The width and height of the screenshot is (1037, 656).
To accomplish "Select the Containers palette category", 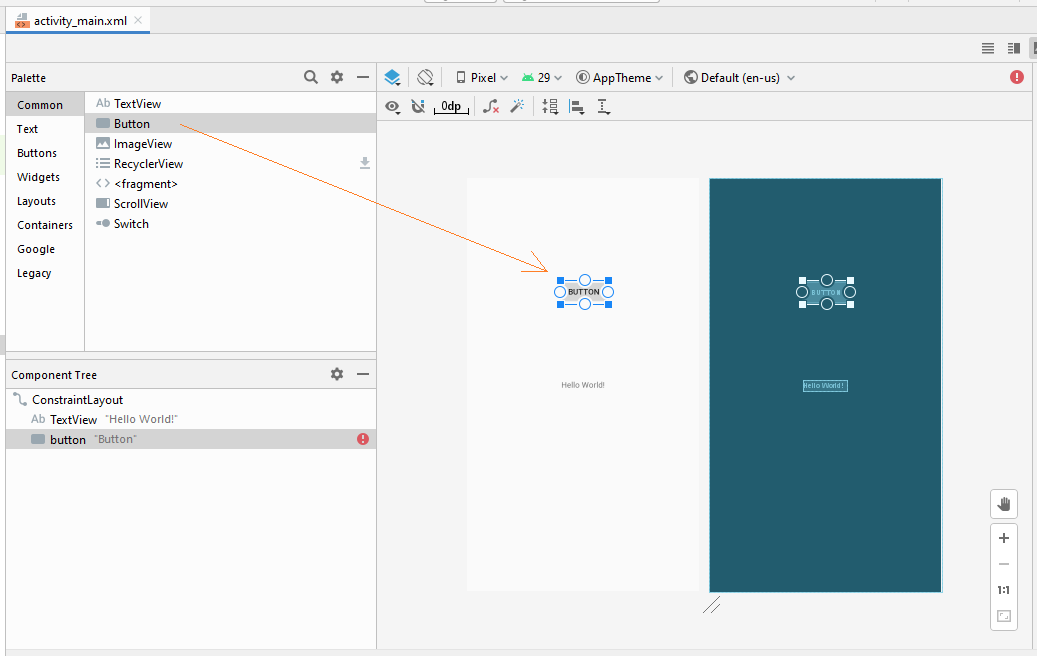I will [45, 225].
